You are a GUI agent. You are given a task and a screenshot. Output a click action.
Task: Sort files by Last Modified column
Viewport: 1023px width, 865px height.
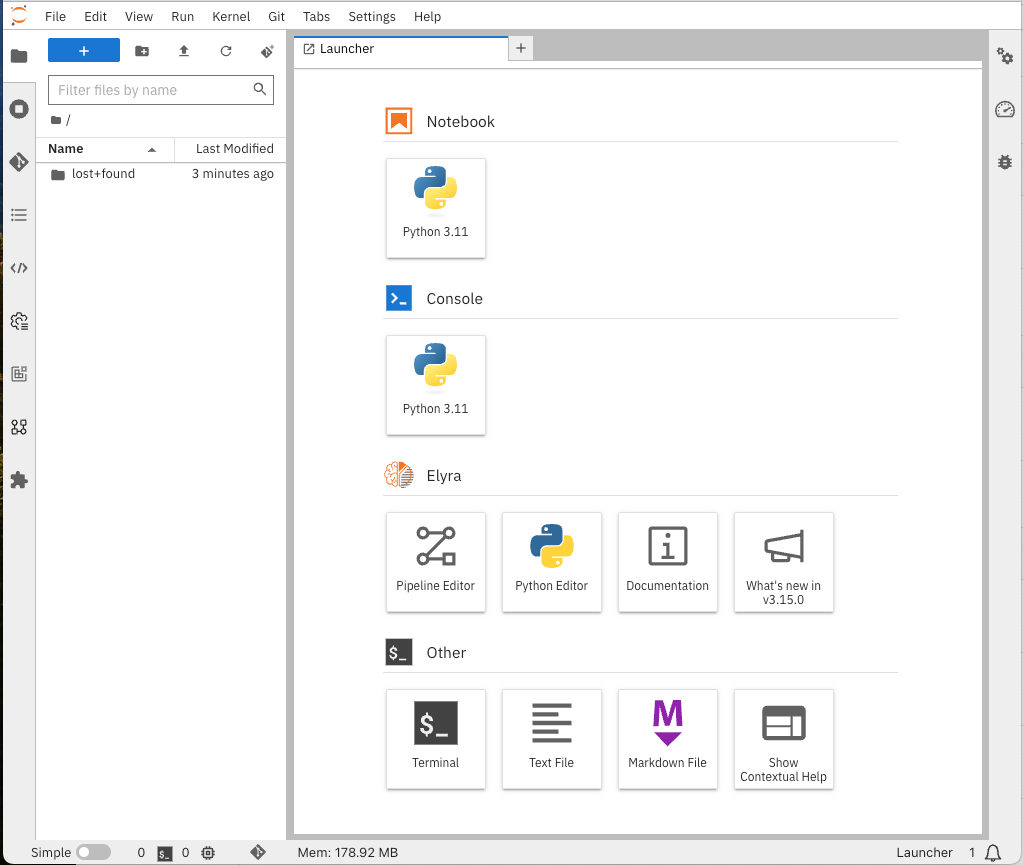coord(234,149)
